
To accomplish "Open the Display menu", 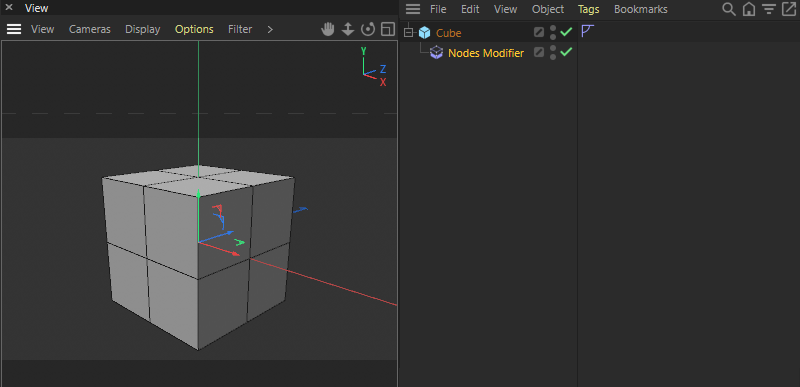I will (143, 30).
